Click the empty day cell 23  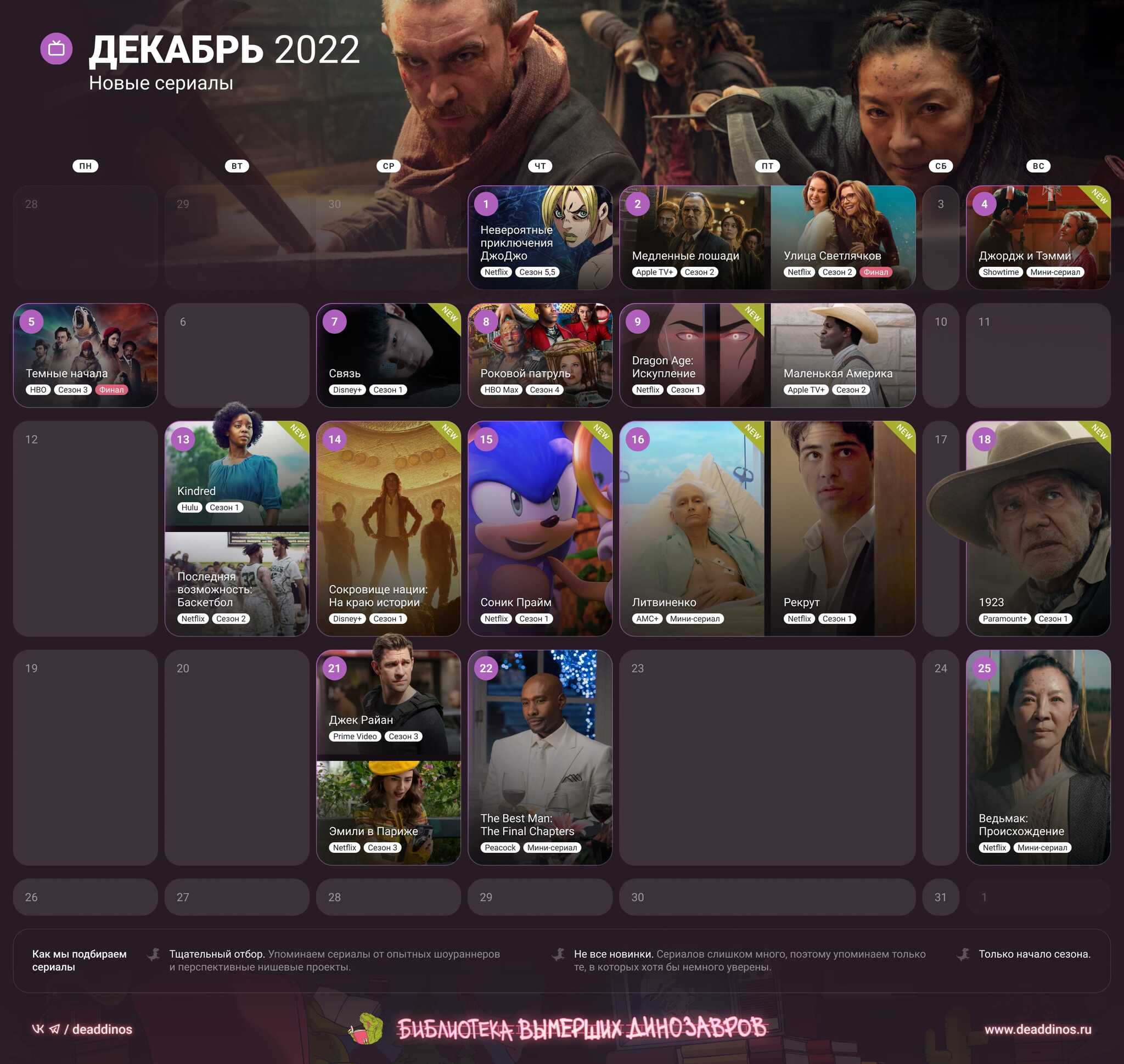click(x=767, y=757)
